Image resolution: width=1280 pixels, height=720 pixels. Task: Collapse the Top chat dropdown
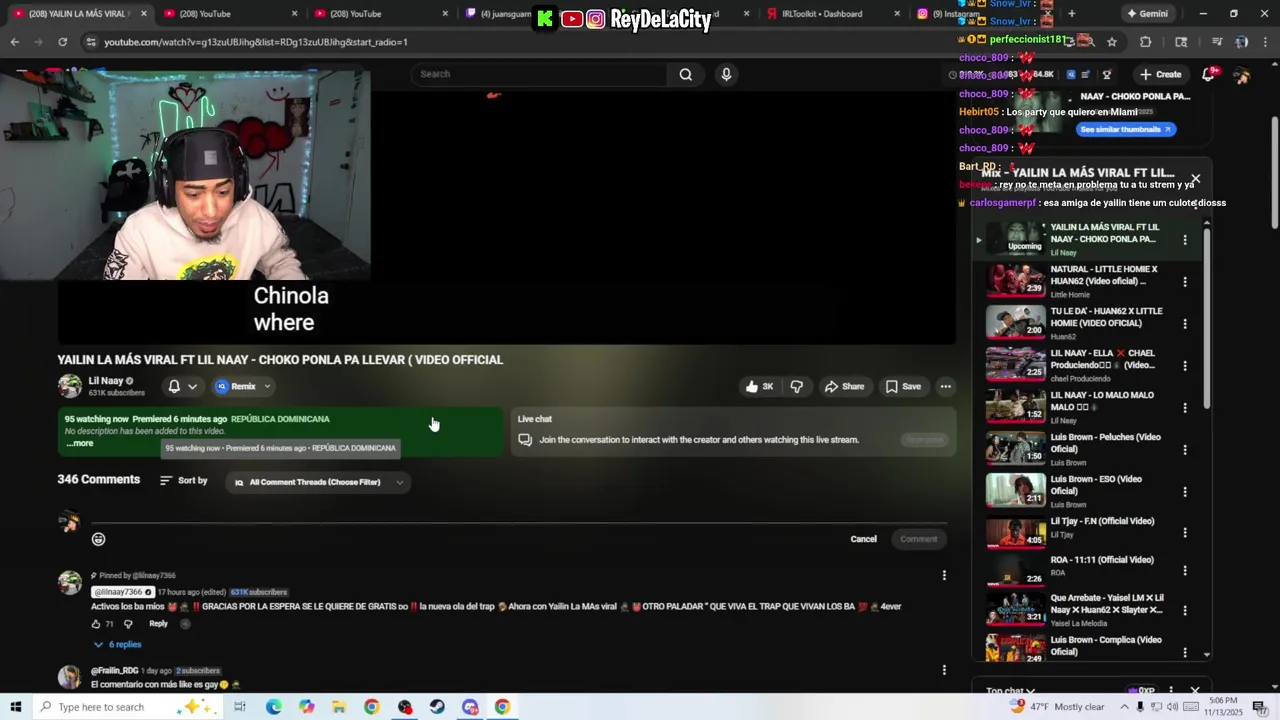tap(1010, 691)
